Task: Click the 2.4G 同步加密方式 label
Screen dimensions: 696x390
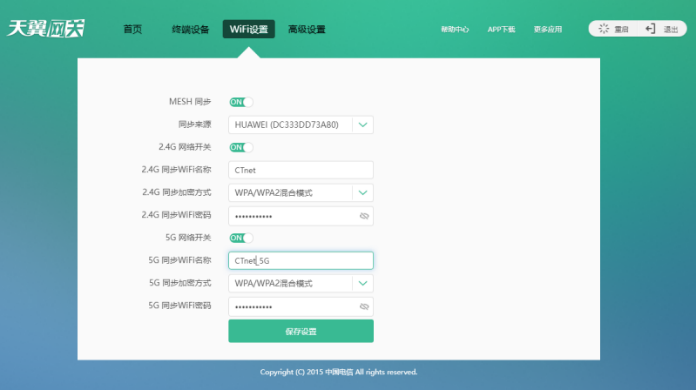Action: point(177,192)
